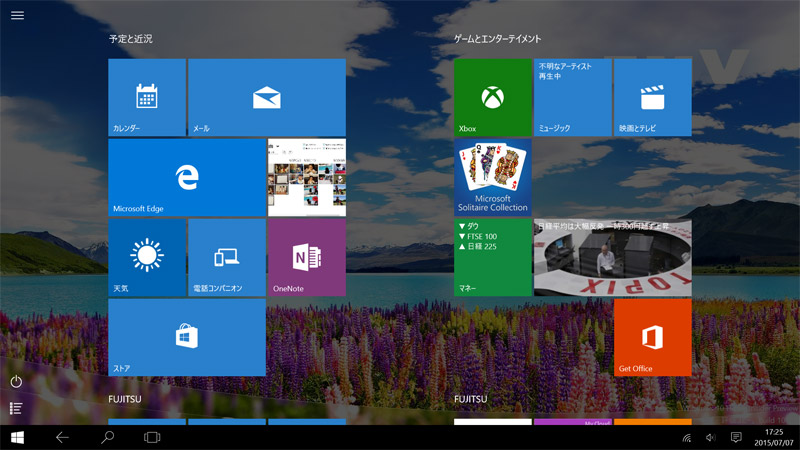This screenshot has height=450, width=800.
Task: Open the Weather (天気) tile
Action: click(x=147, y=257)
